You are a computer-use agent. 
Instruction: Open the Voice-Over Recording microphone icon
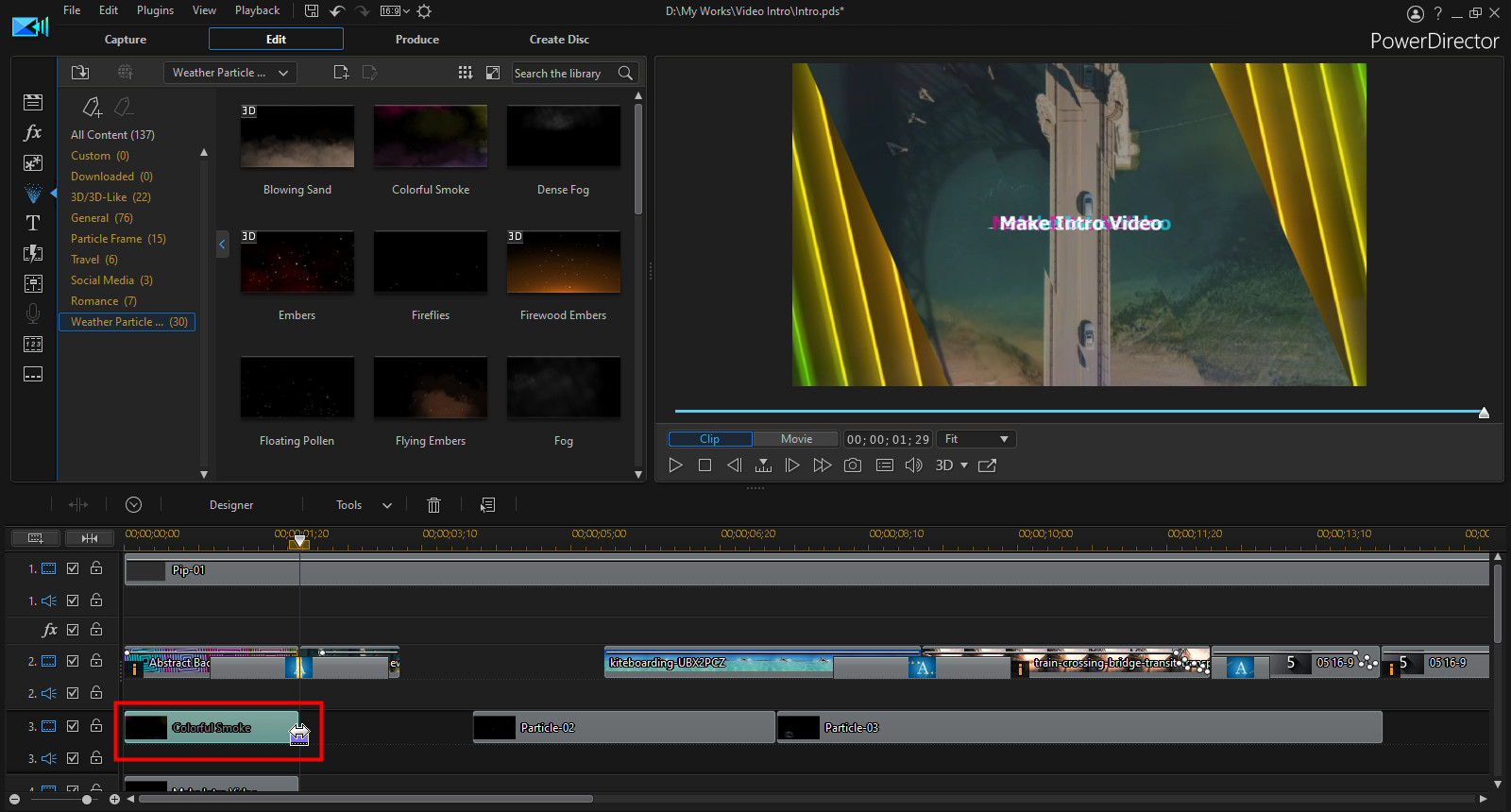pos(33,313)
